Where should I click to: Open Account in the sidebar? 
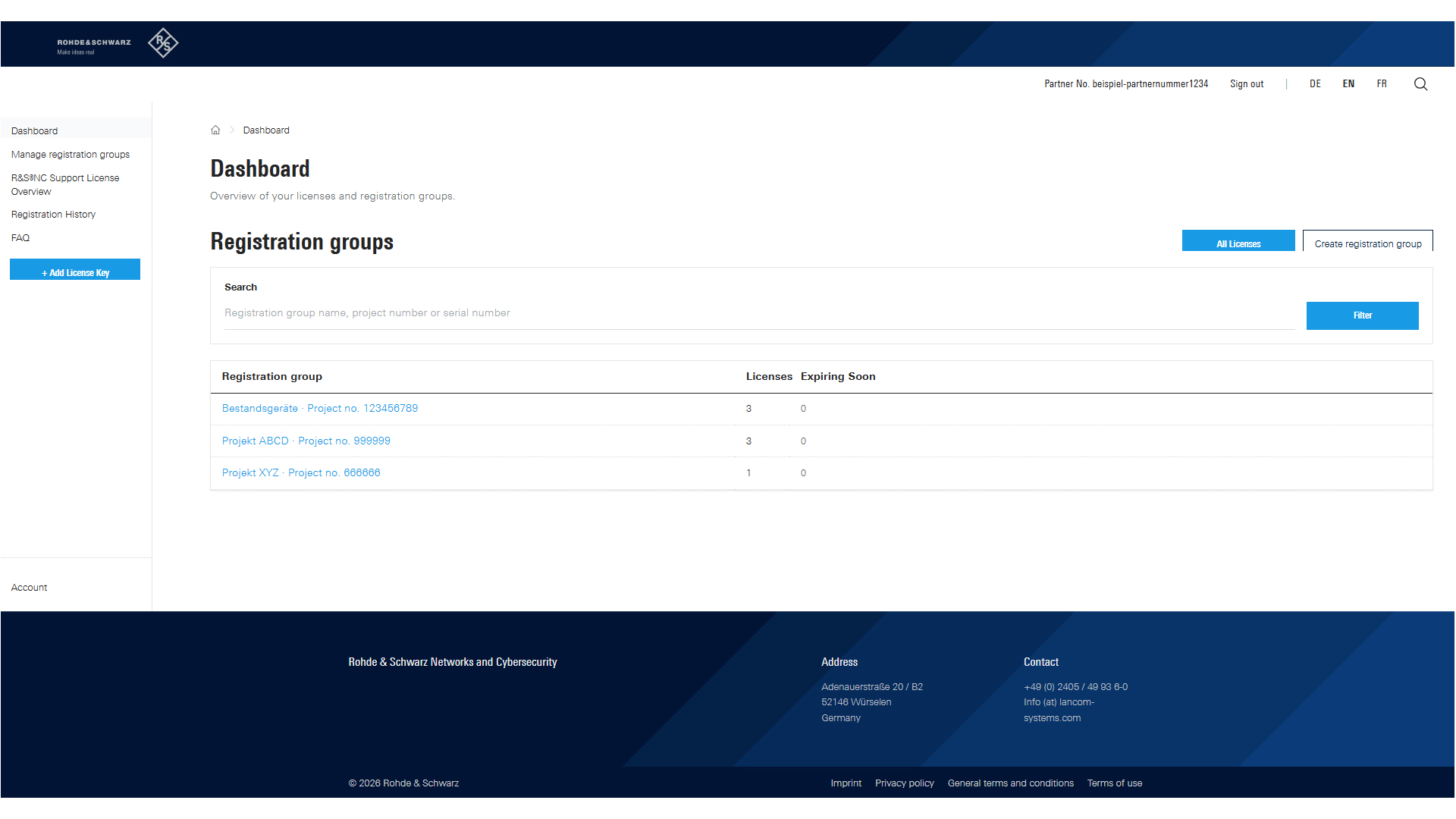pyautogui.click(x=29, y=588)
